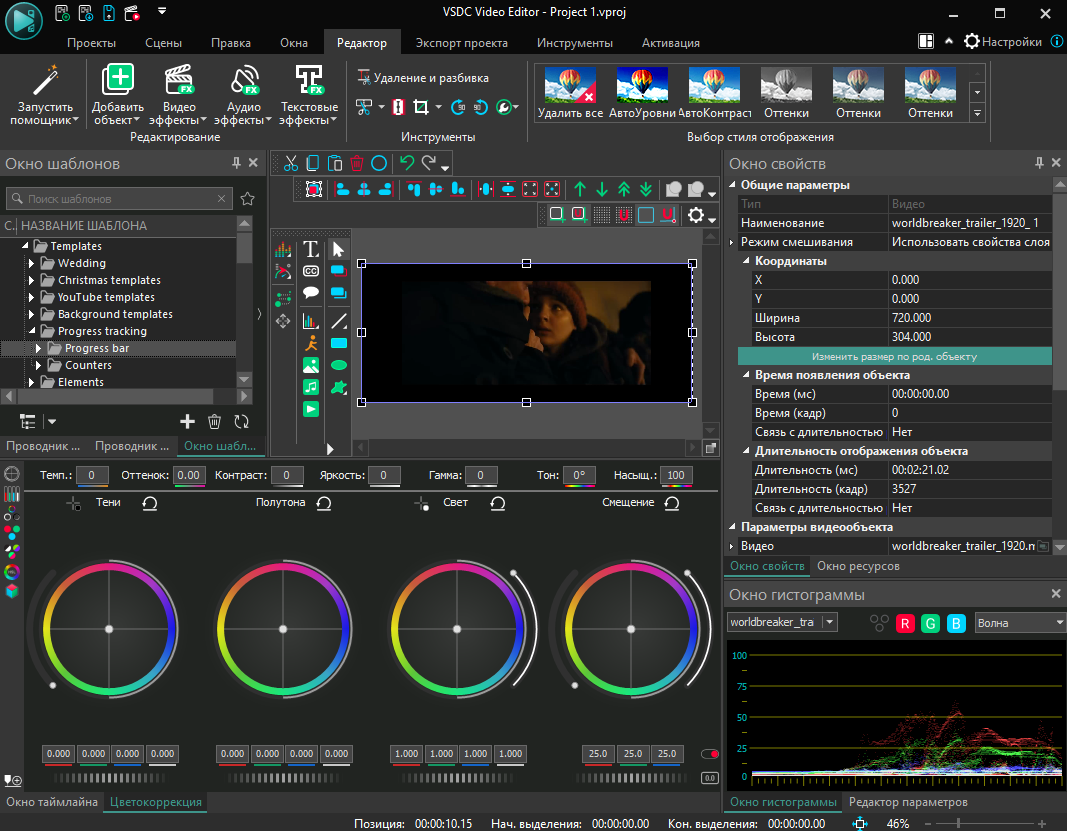
Task: Select the arrow Cursor tool
Action: click(340, 249)
